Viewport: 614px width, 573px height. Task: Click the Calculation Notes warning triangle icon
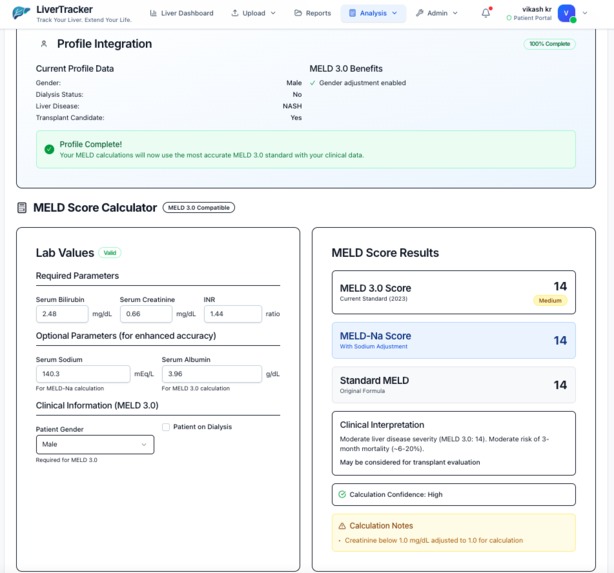coord(342,526)
